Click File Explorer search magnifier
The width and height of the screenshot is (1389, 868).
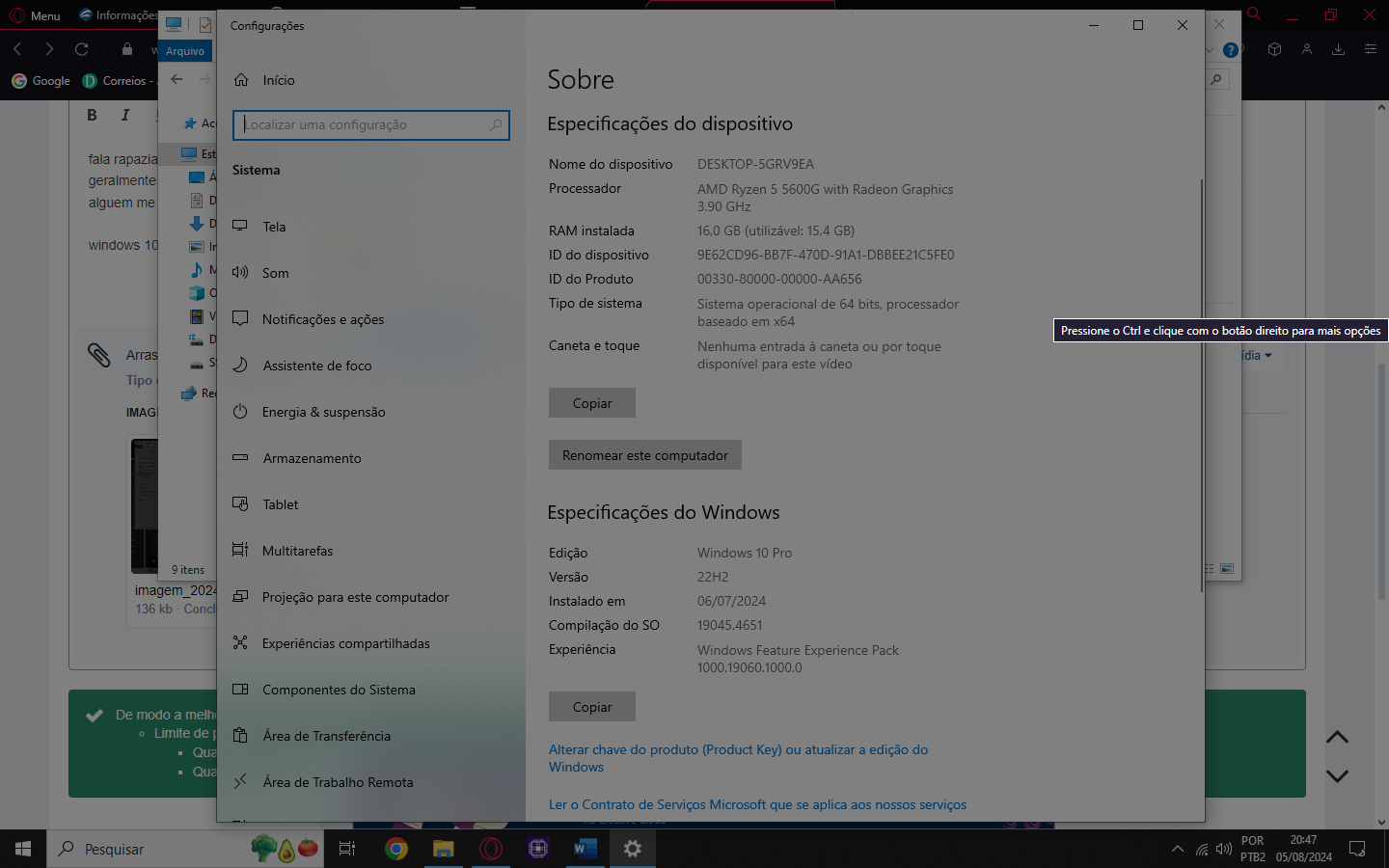pos(1217,80)
